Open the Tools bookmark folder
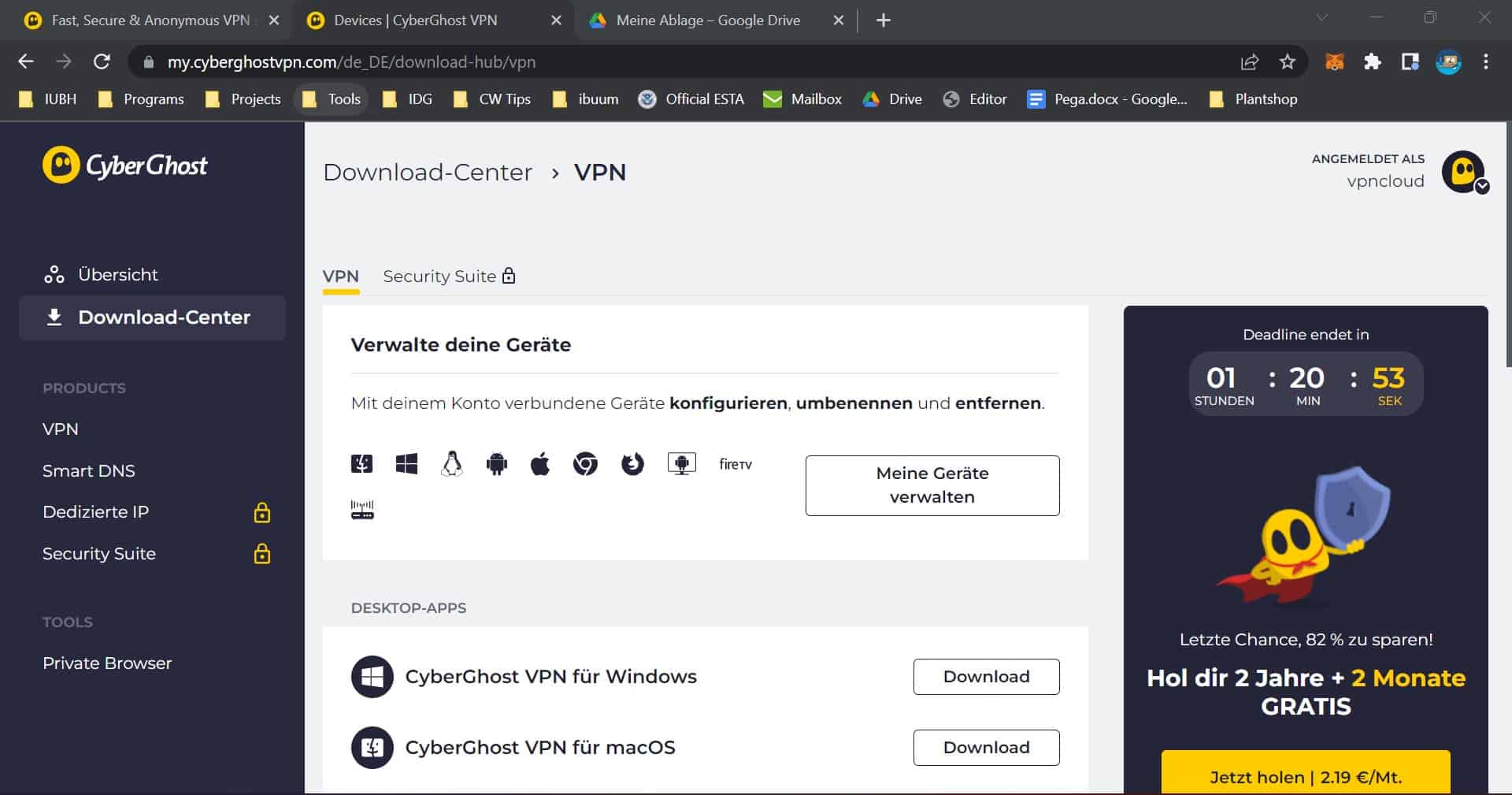The image size is (1512, 795). [331, 99]
